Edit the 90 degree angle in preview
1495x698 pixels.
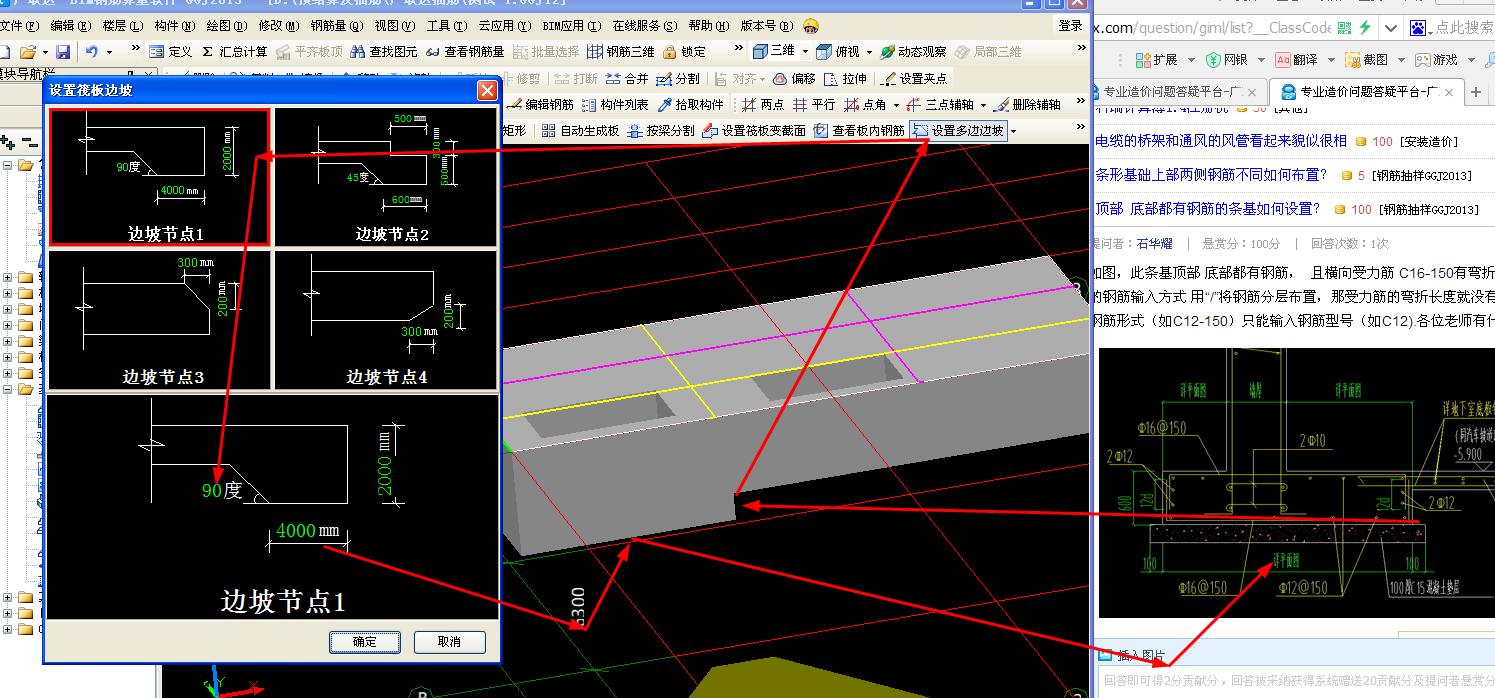222,491
